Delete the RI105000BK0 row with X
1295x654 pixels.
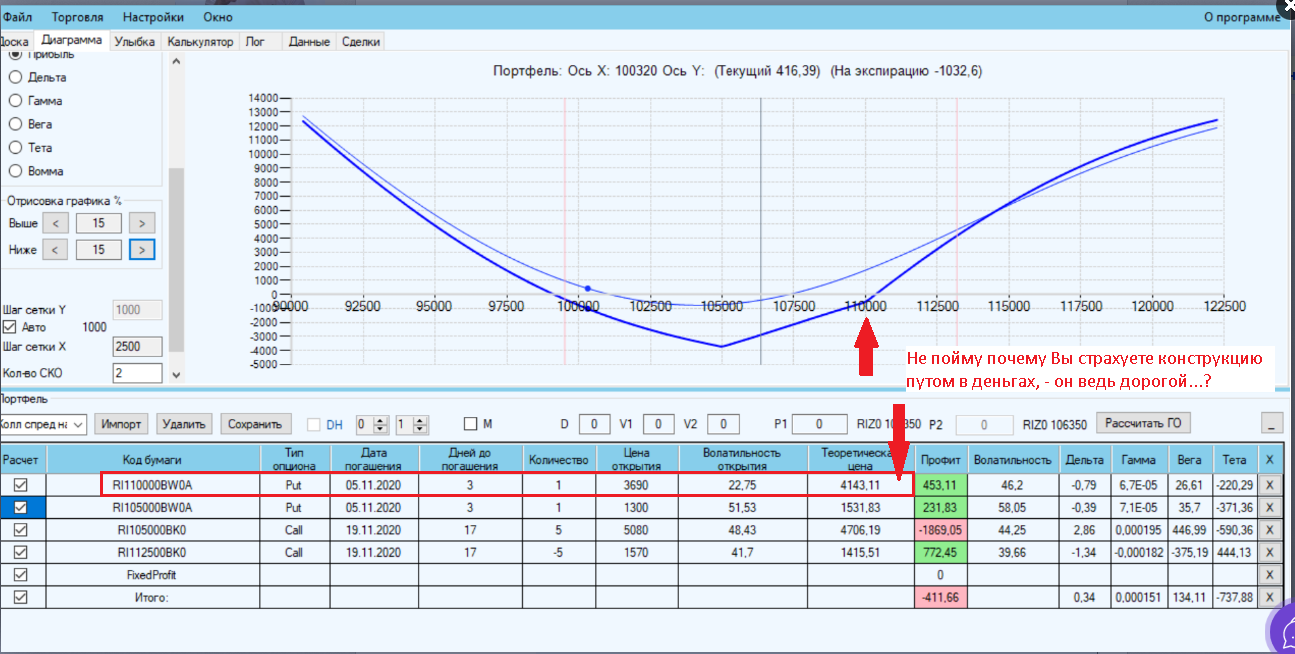click(1270, 530)
